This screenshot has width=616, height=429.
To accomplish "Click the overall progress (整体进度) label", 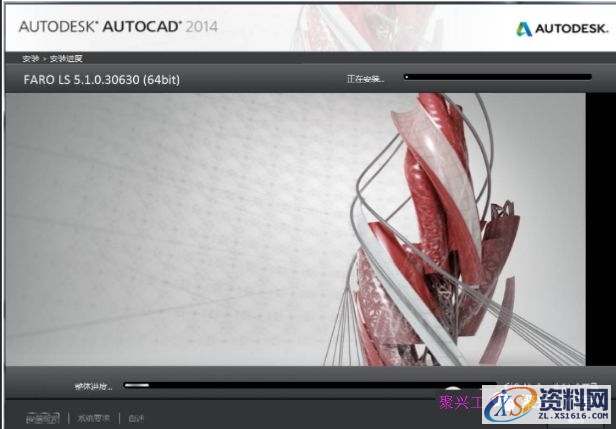I will point(93,387).
